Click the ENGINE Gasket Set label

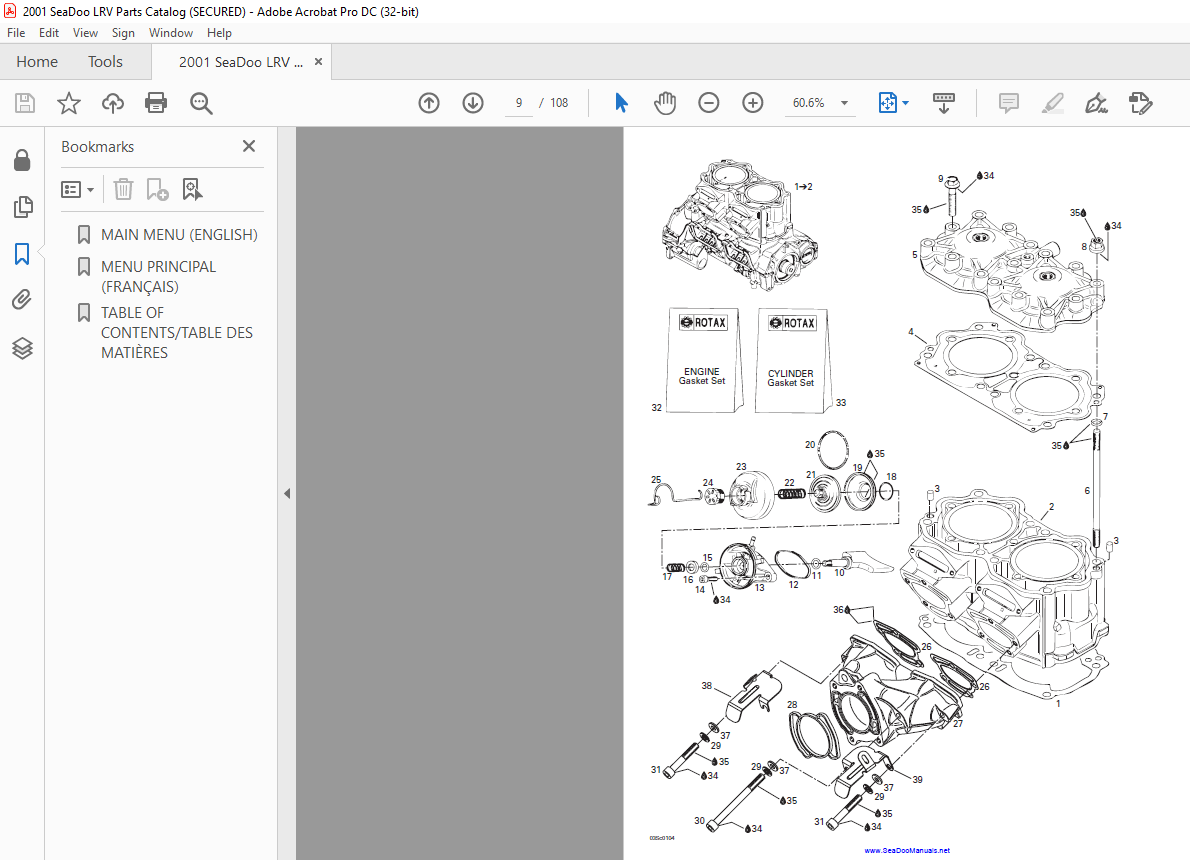tap(702, 376)
